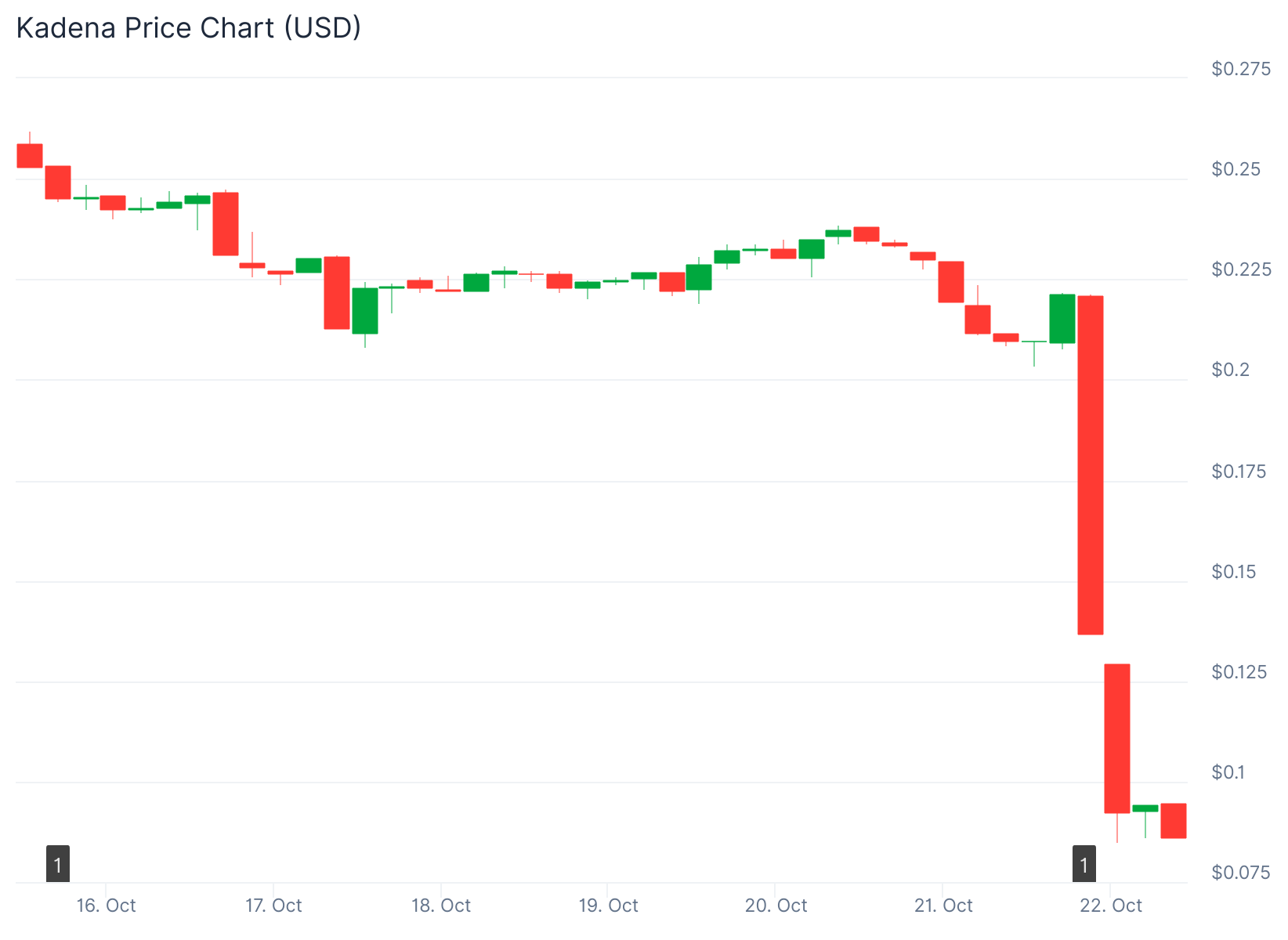Click the 22. Oct date label
Viewport: 1288px width, 940px height.
coord(1111,906)
